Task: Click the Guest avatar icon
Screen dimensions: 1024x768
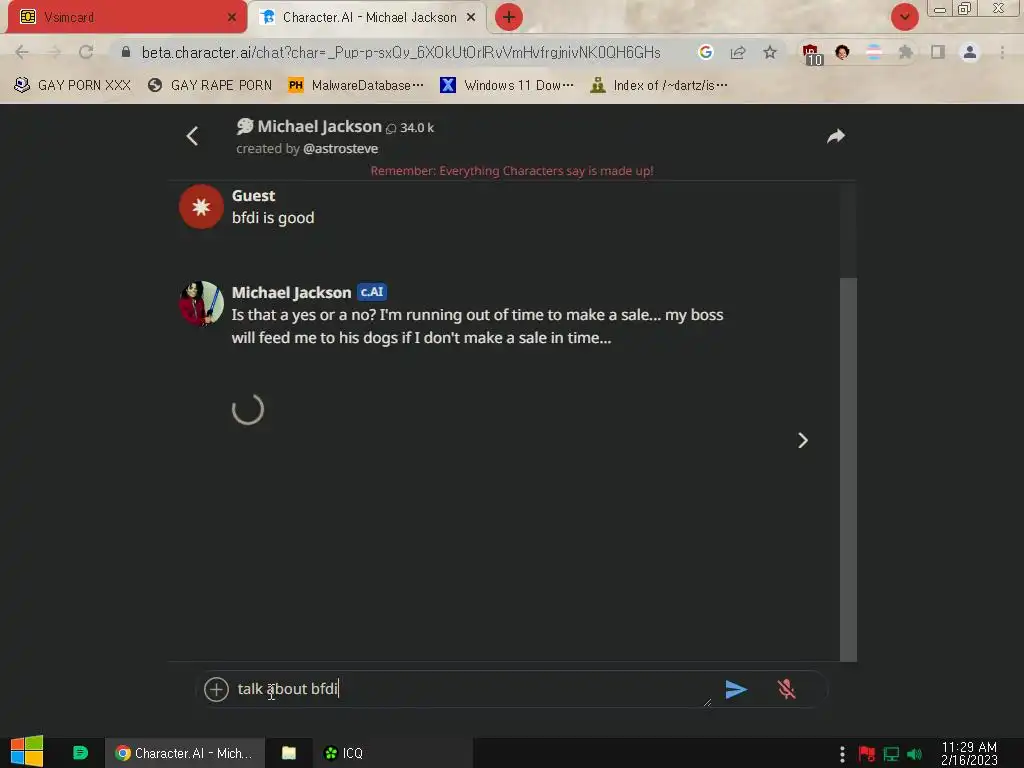Action: point(201,206)
